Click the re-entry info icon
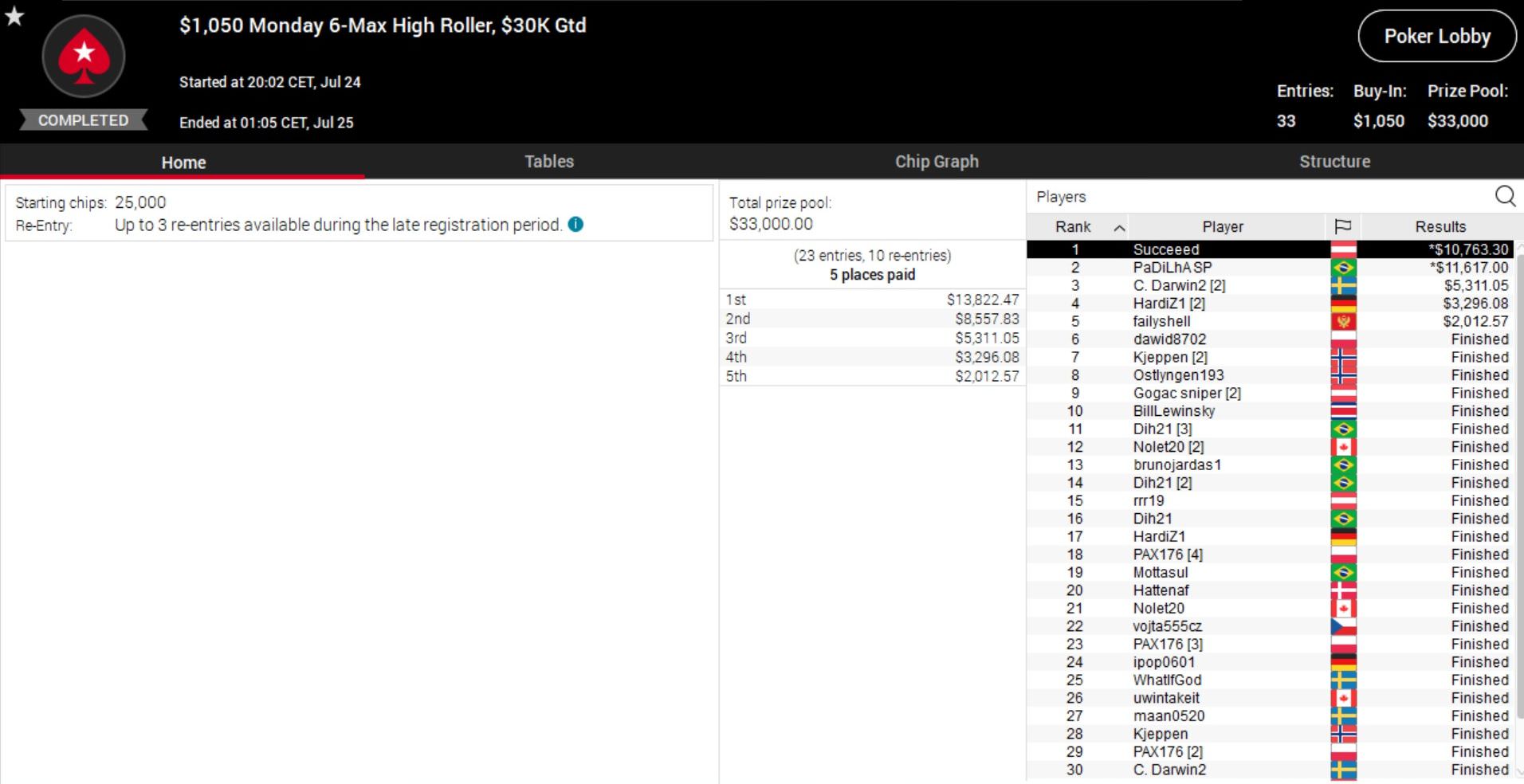The image size is (1524, 784). pyautogui.click(x=575, y=225)
